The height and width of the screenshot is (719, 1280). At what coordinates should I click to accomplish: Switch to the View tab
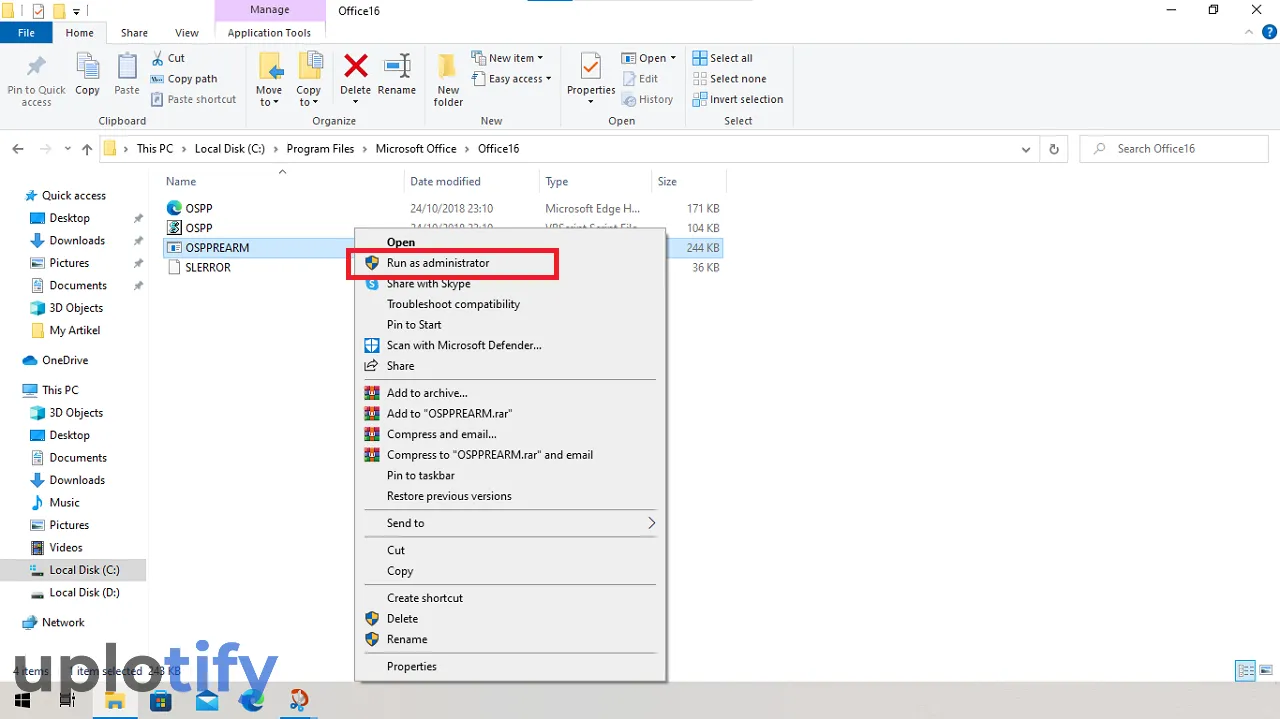(187, 33)
